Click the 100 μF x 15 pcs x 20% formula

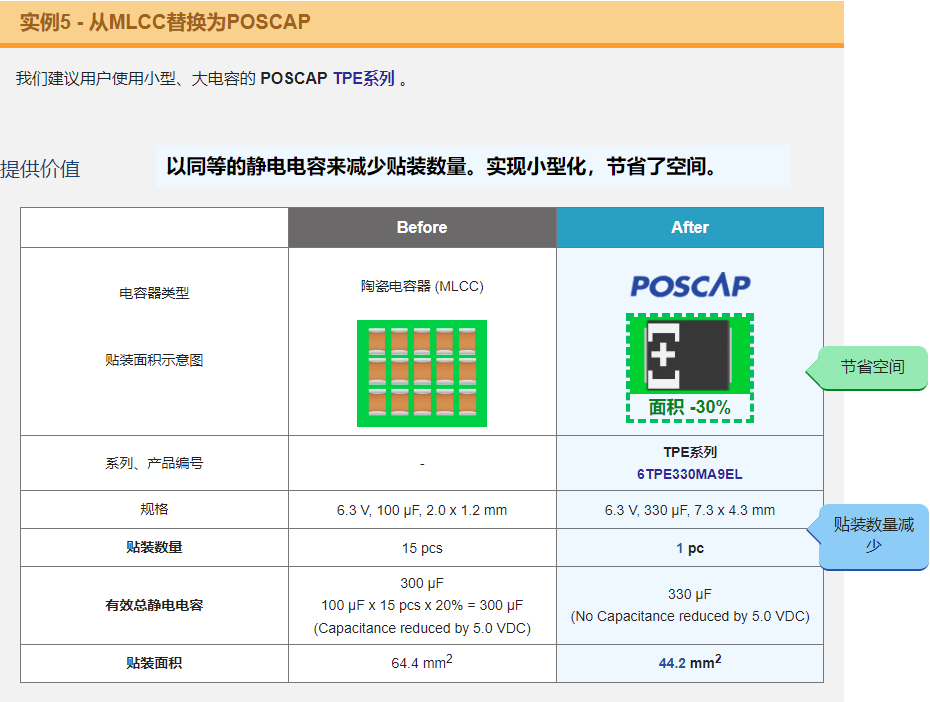(x=422, y=605)
